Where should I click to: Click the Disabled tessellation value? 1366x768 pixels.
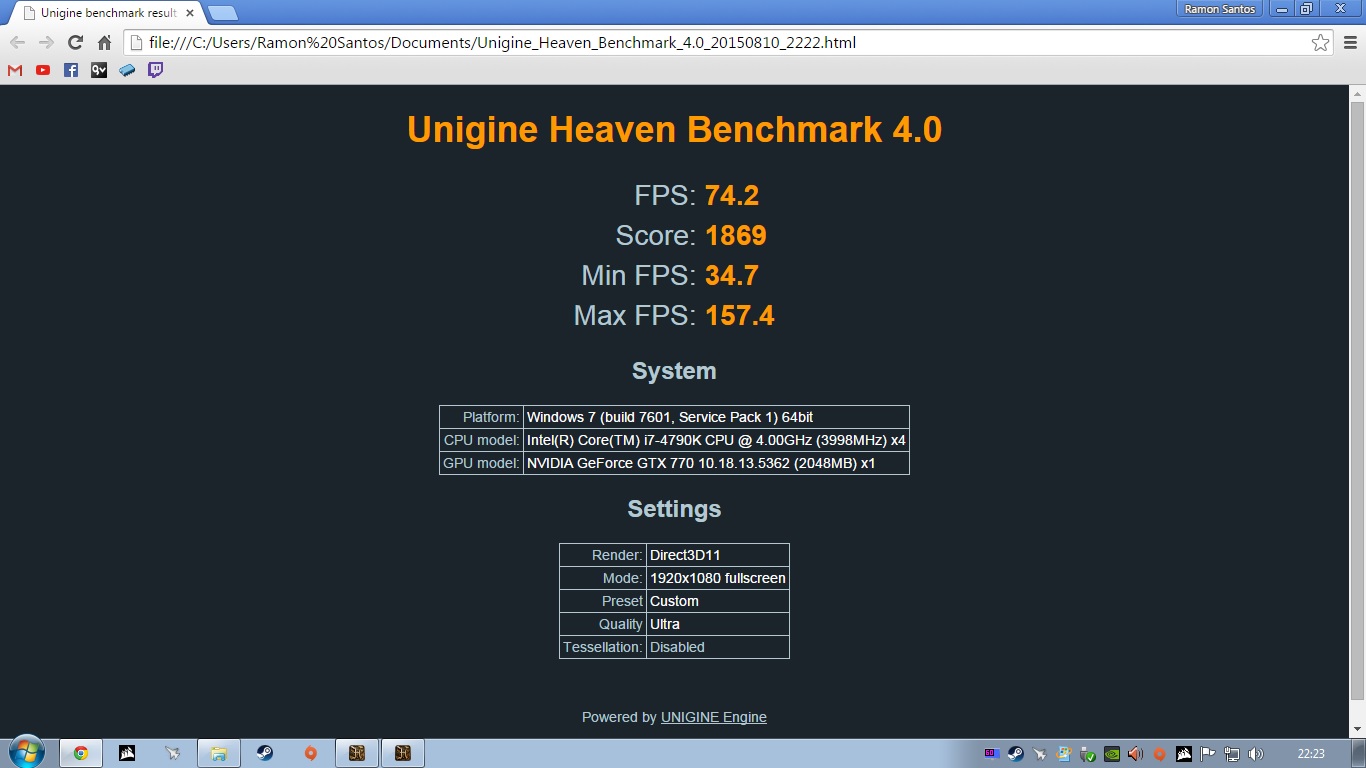click(x=718, y=647)
